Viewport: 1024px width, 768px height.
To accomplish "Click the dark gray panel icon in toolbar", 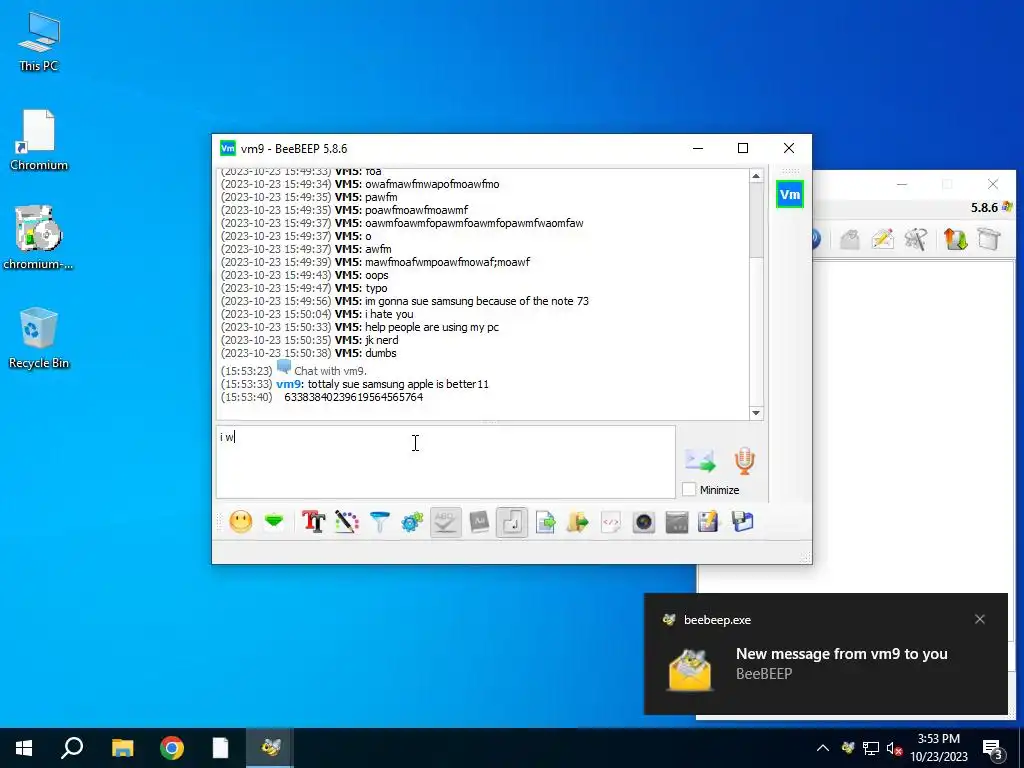I will pyautogui.click(x=677, y=522).
